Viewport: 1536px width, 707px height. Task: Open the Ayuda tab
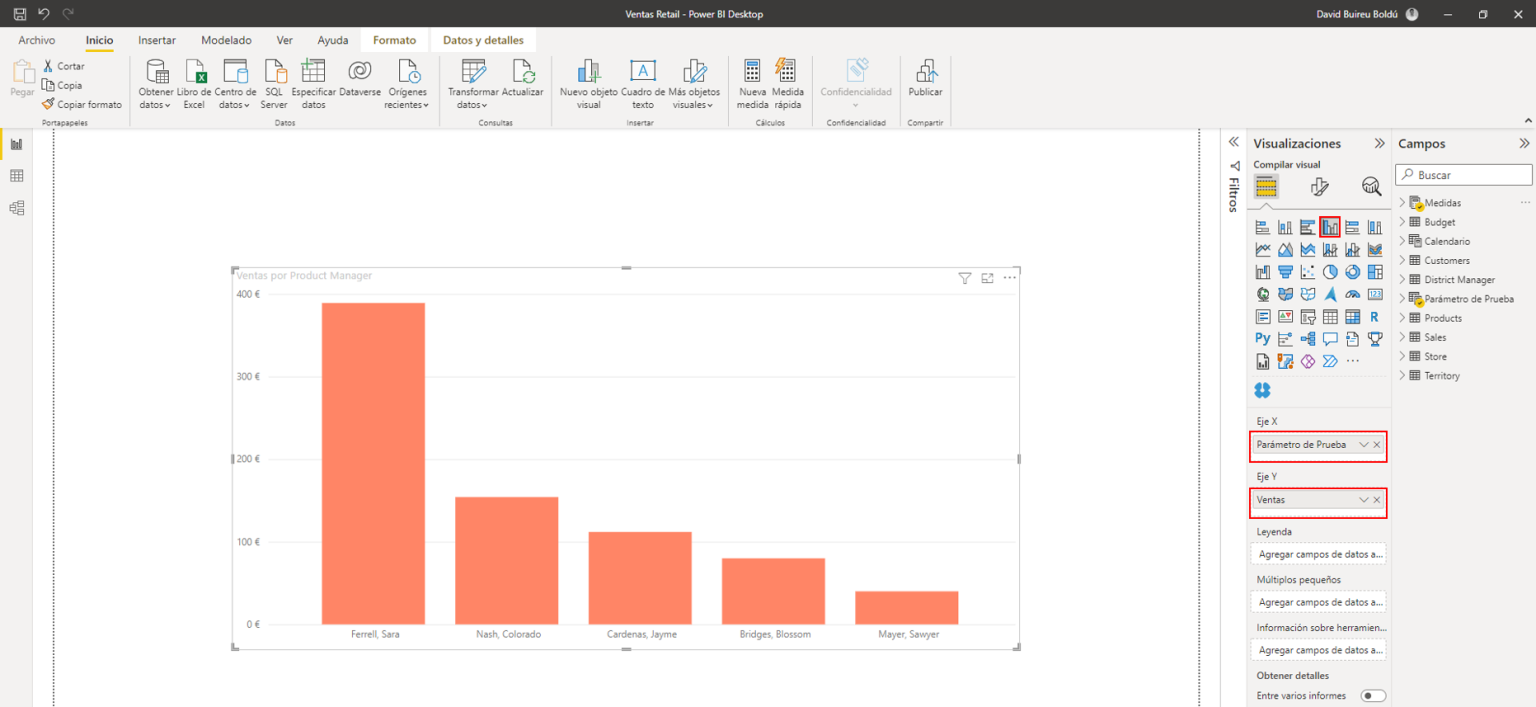pos(333,40)
